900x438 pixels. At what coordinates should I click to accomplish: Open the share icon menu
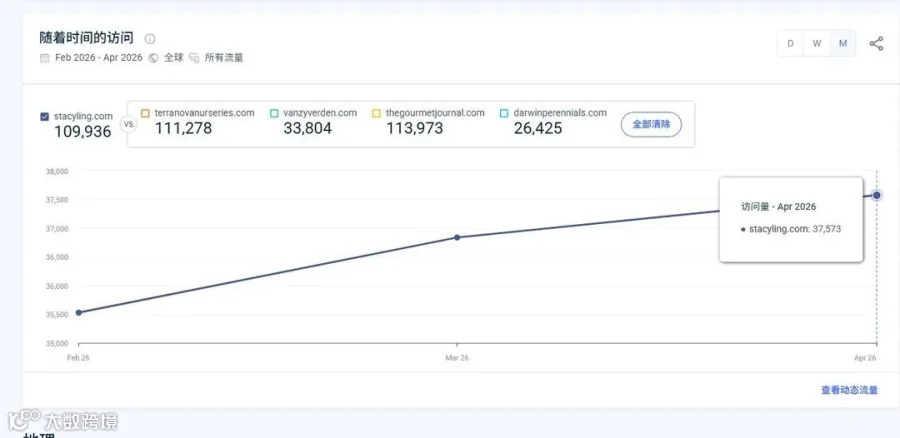click(x=876, y=44)
